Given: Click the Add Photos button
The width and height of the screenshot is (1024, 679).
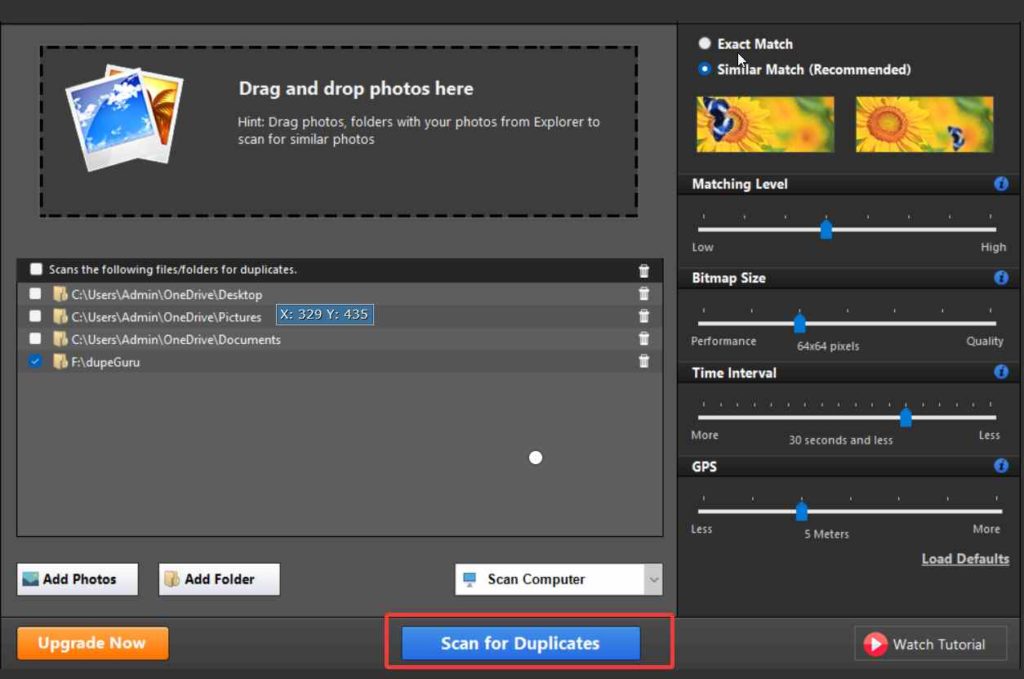Looking at the screenshot, I should point(77,579).
